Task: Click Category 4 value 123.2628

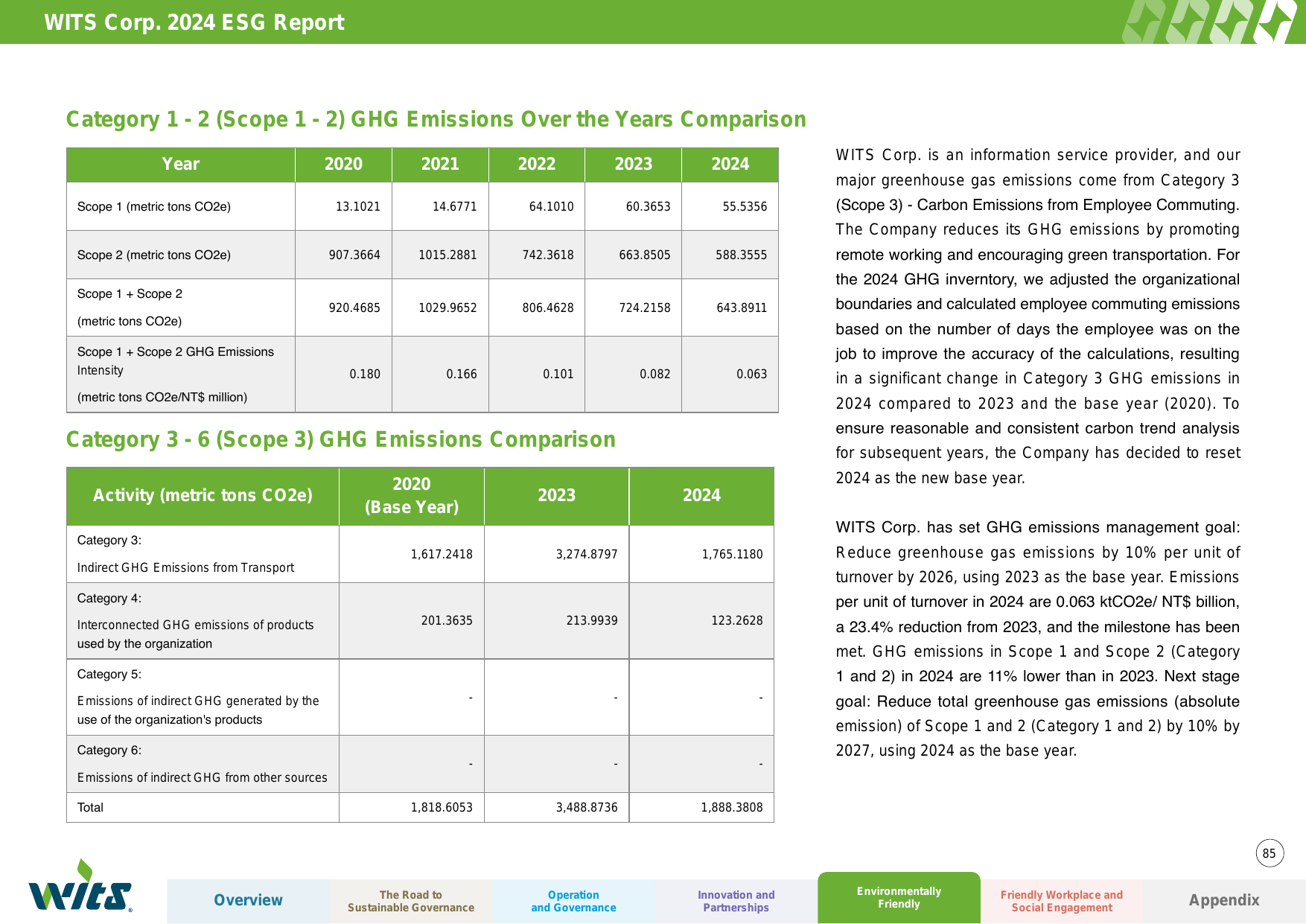Action: coord(737,620)
